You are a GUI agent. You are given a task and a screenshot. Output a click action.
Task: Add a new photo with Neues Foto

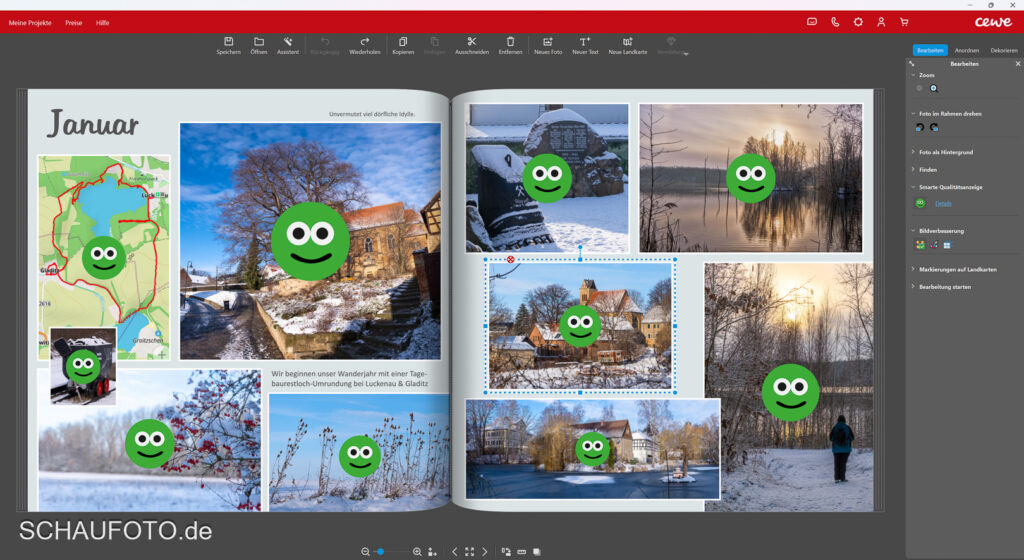click(x=548, y=42)
